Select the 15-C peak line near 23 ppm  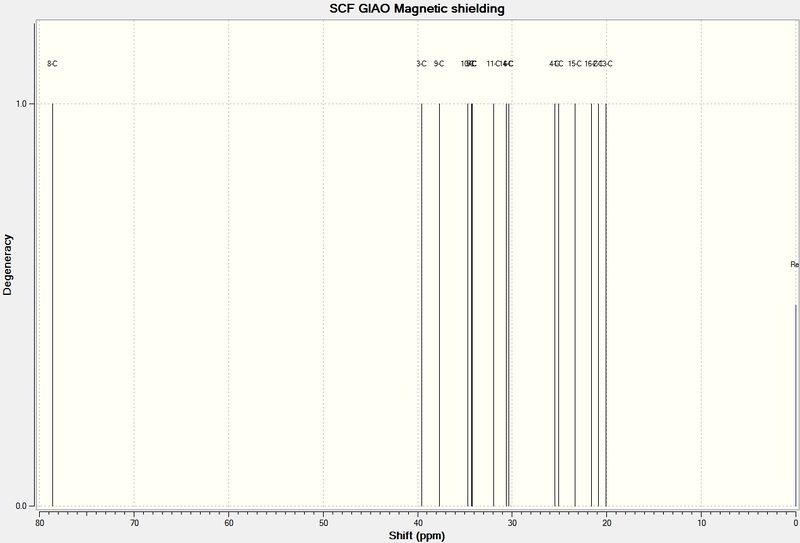pyautogui.click(x=575, y=305)
